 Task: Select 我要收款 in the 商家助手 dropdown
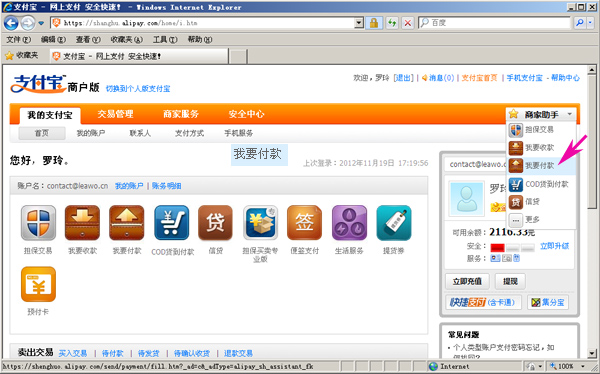tap(541, 148)
